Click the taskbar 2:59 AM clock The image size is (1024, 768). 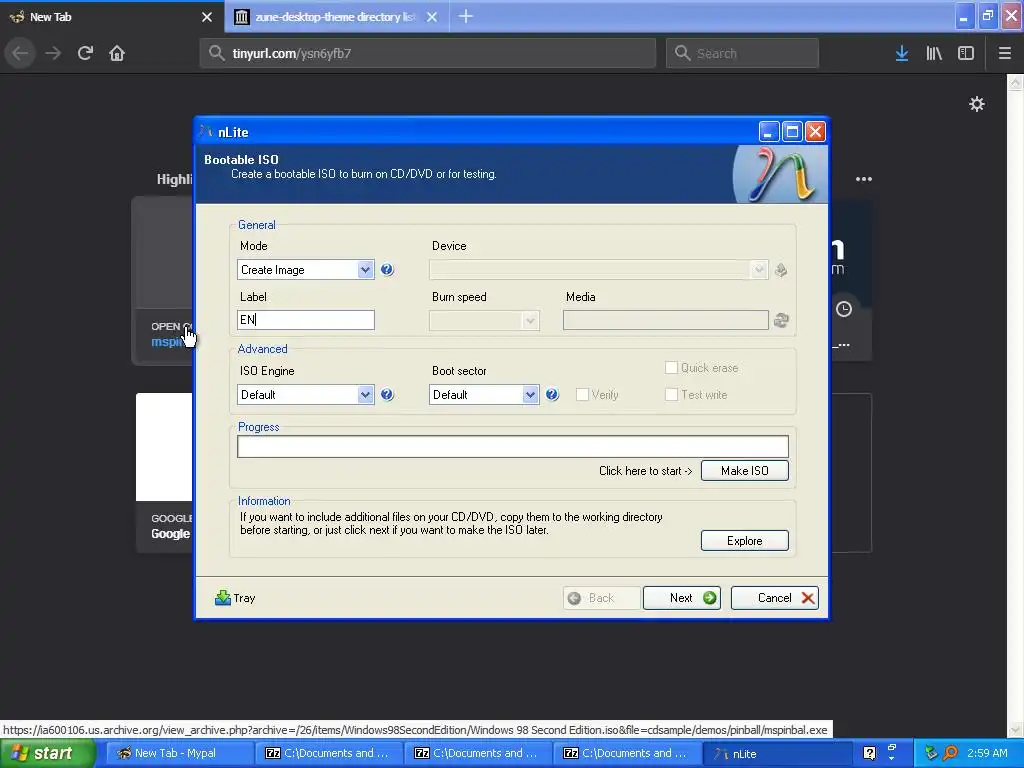pos(987,753)
